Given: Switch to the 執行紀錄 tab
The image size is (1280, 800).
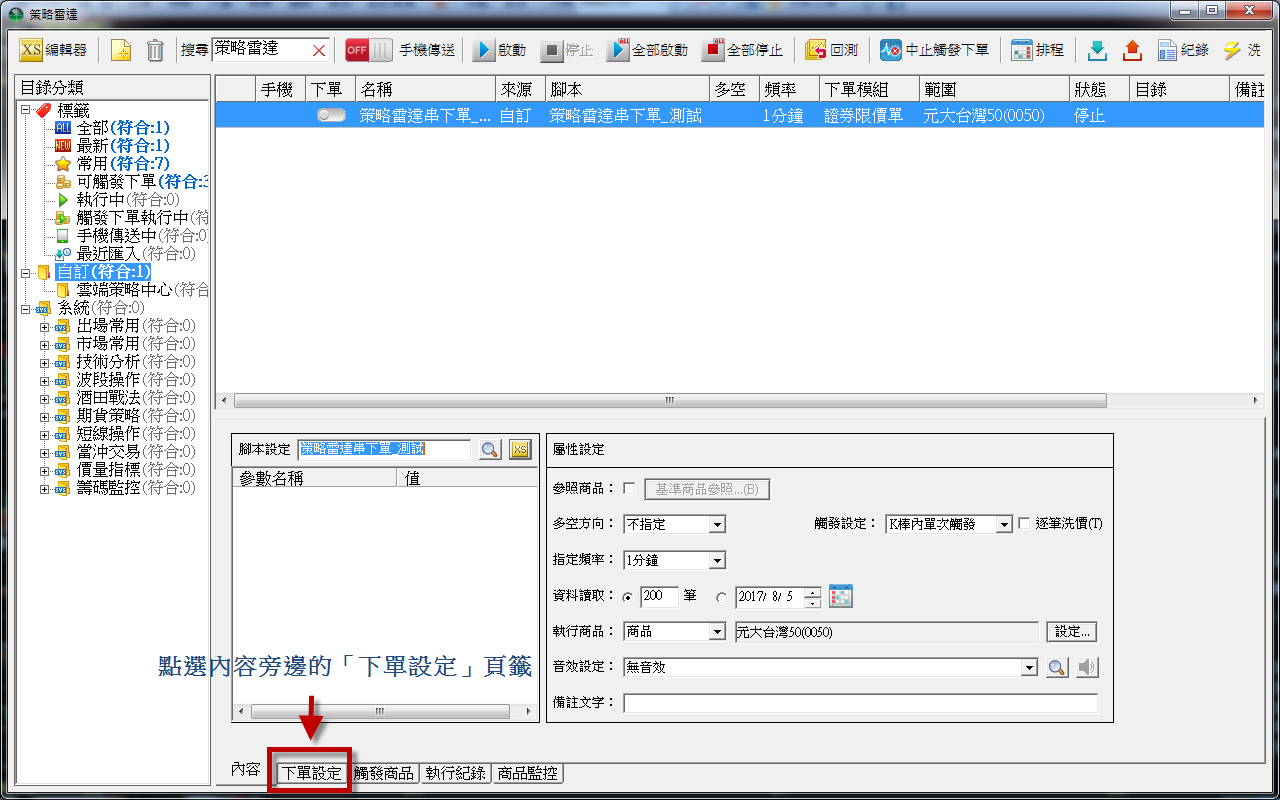Looking at the screenshot, I should pos(455,773).
